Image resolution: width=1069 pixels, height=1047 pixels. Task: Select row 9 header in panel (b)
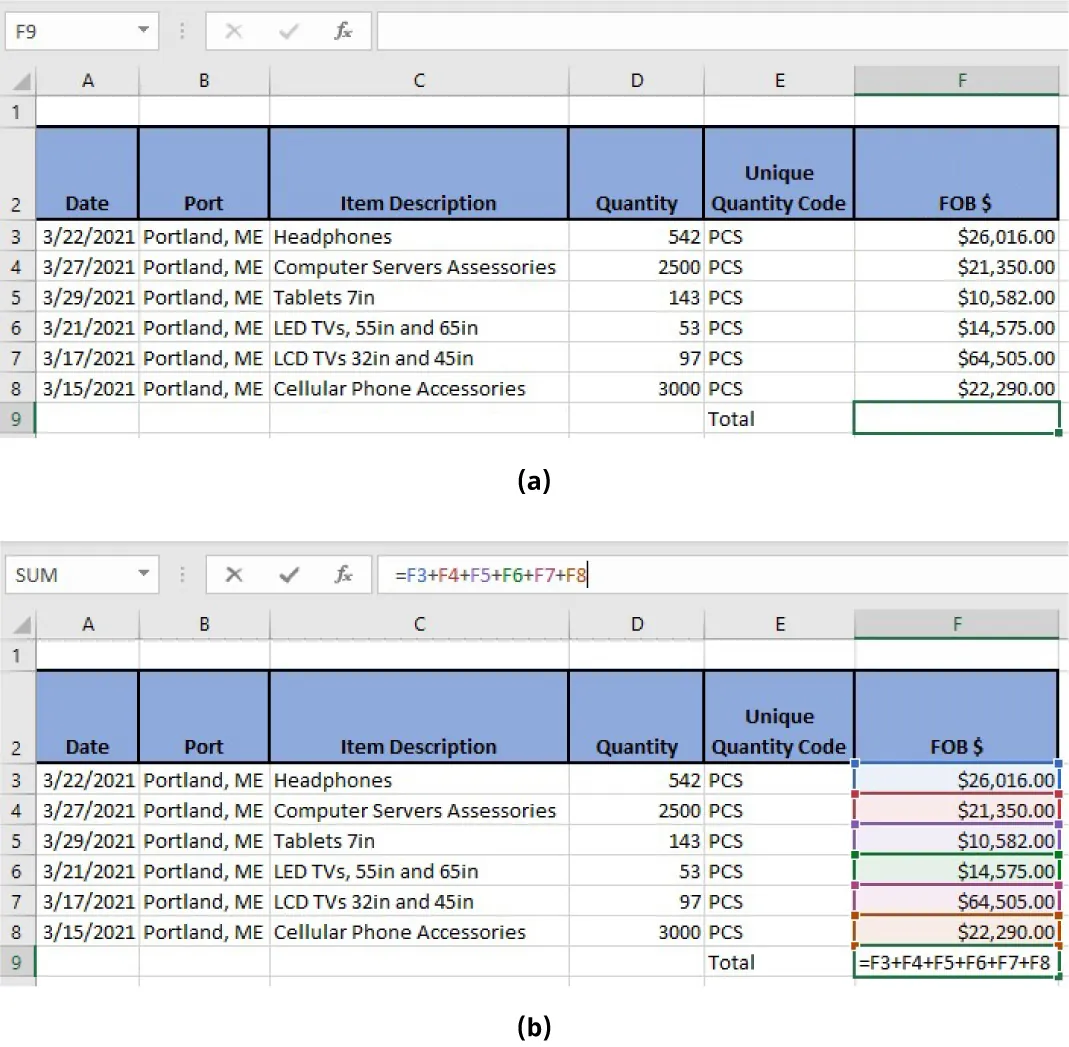click(x=18, y=962)
